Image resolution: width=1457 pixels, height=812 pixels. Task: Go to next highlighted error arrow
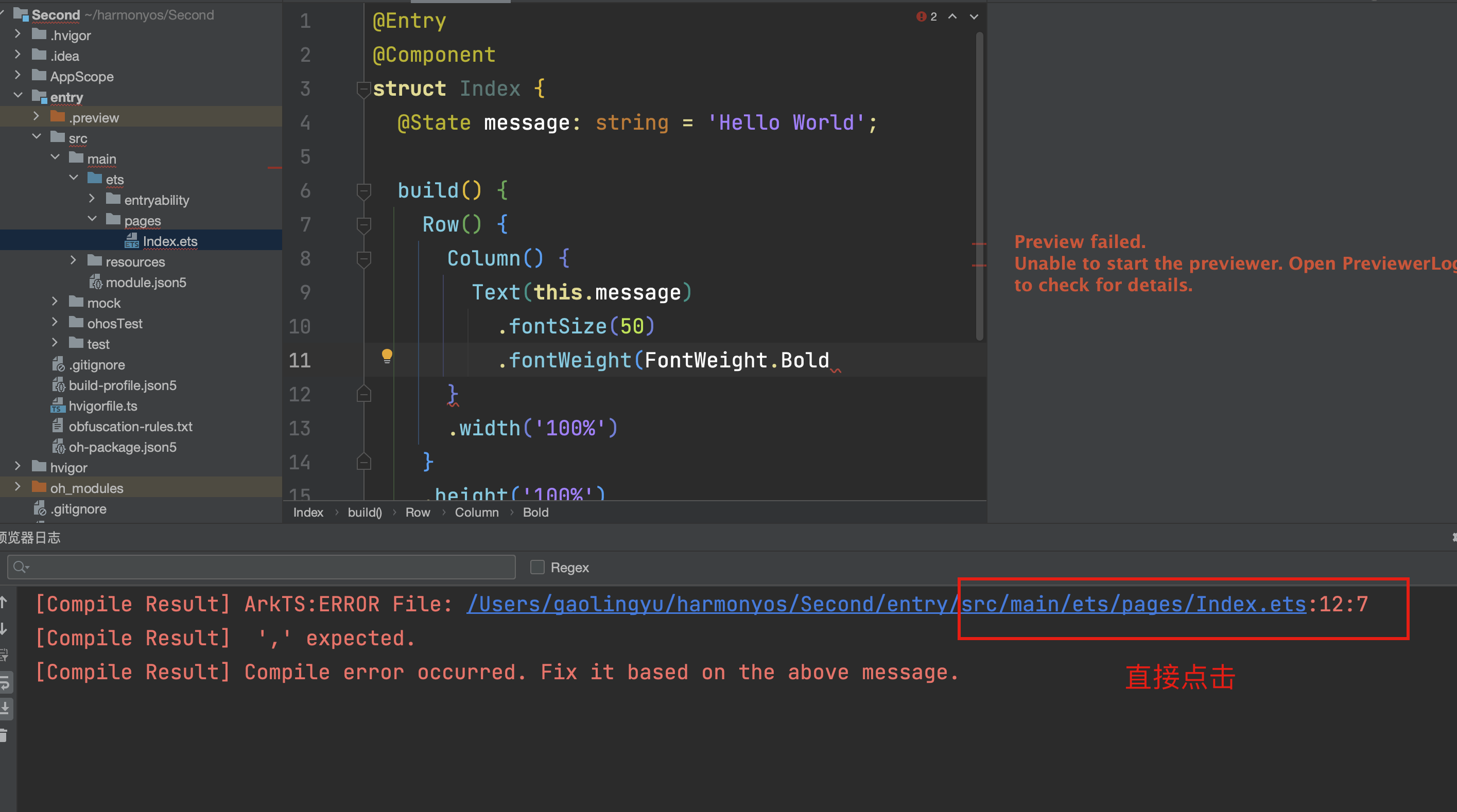click(974, 17)
